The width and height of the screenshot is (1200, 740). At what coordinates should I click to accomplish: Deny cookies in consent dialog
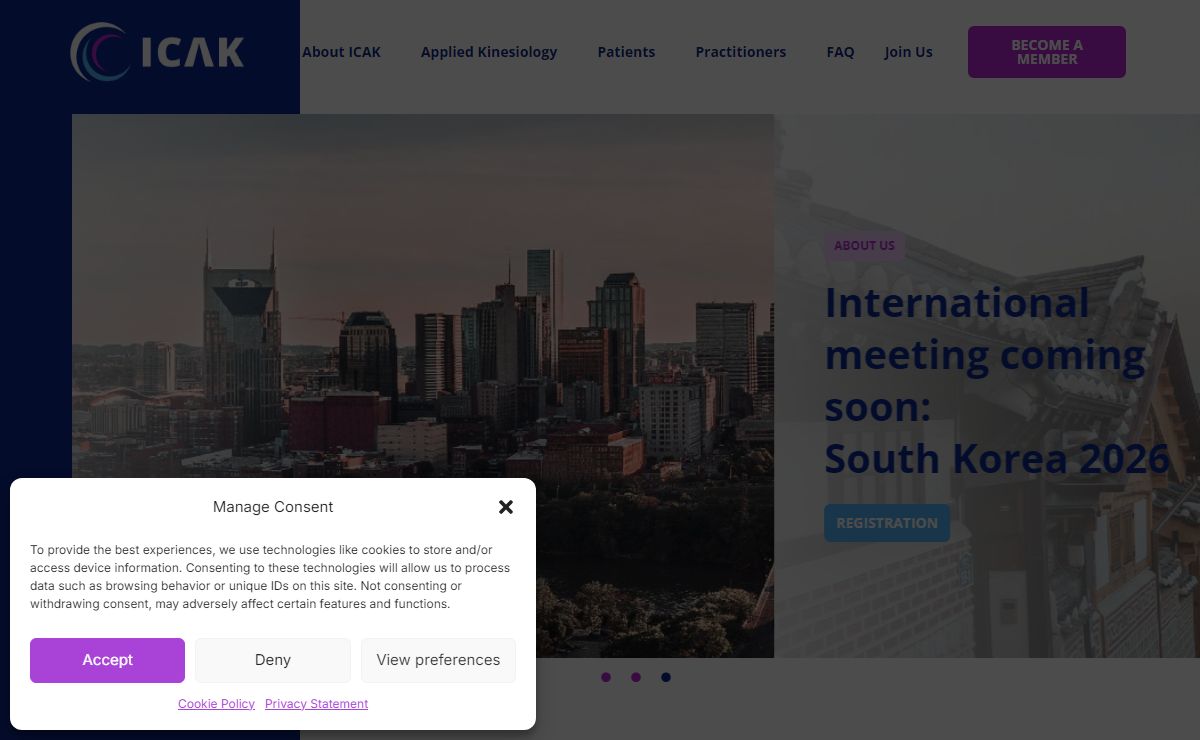pos(273,660)
